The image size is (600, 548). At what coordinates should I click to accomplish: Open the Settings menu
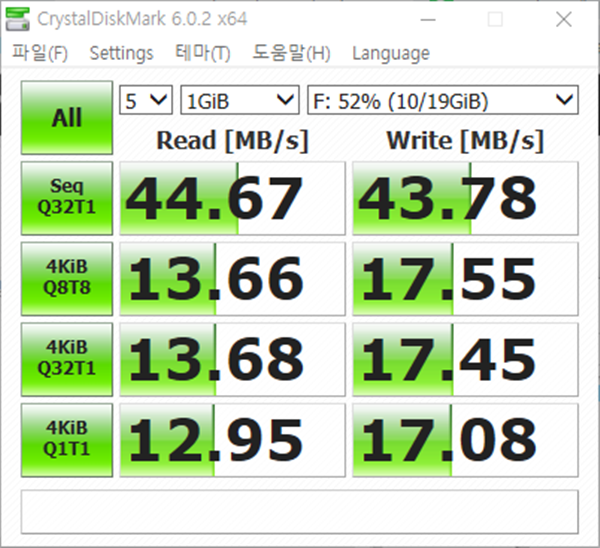[121, 53]
